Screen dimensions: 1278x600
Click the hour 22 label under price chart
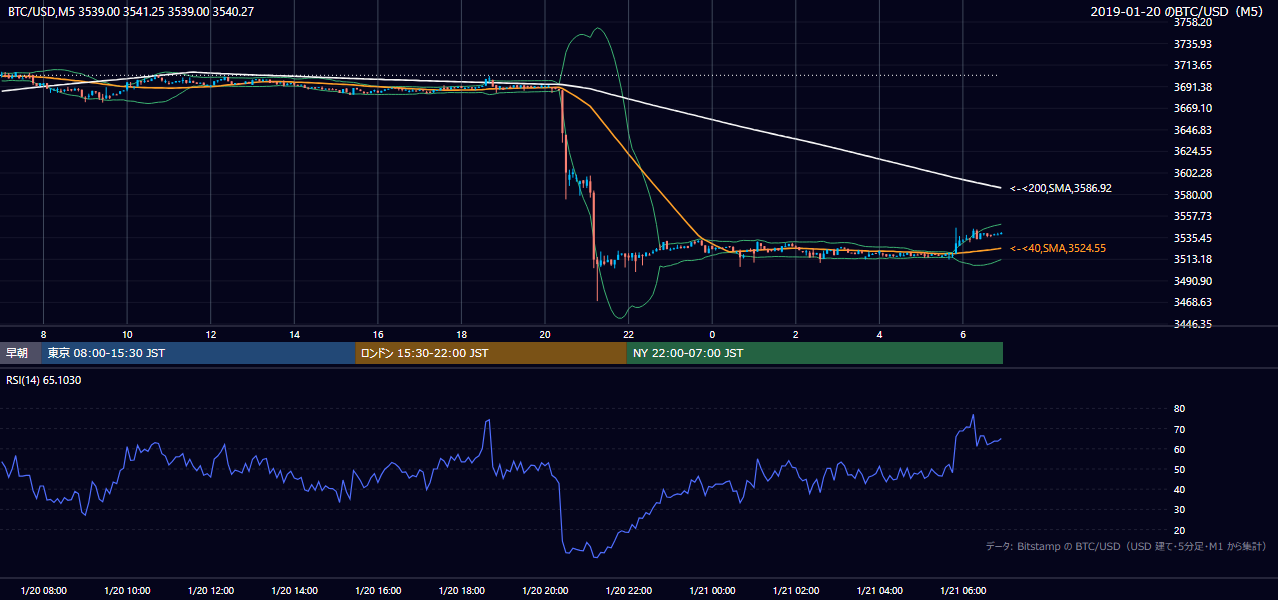[628, 334]
